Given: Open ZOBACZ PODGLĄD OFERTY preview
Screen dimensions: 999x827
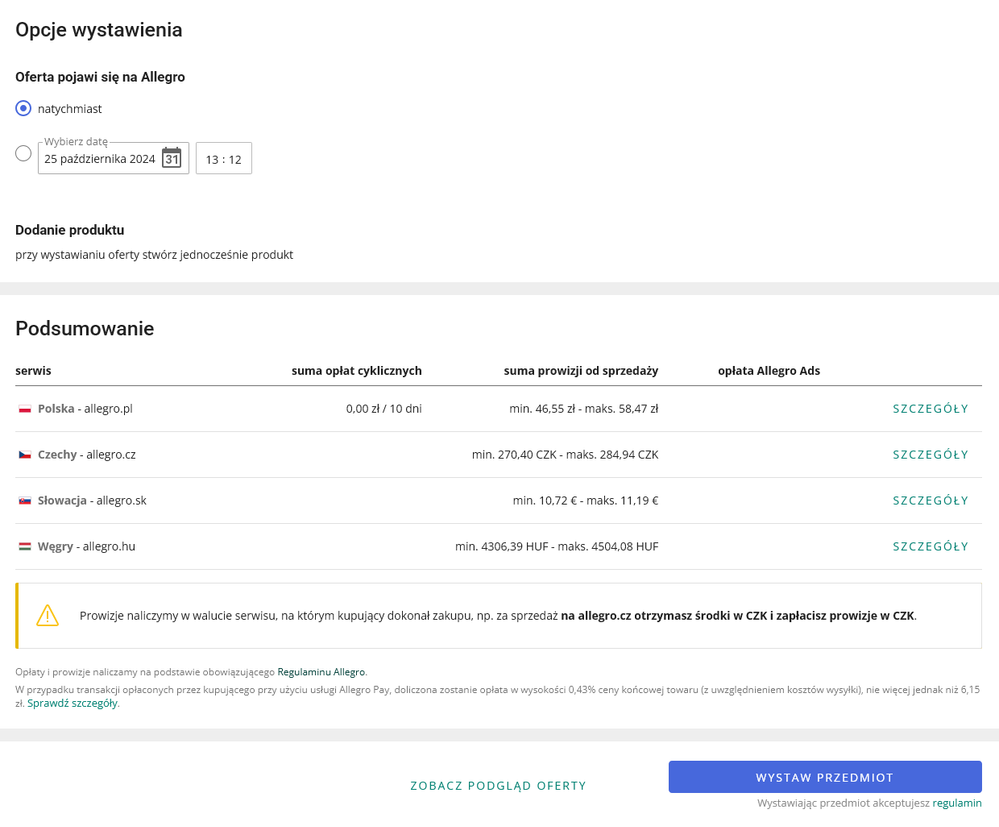Looking at the screenshot, I should (x=498, y=786).
